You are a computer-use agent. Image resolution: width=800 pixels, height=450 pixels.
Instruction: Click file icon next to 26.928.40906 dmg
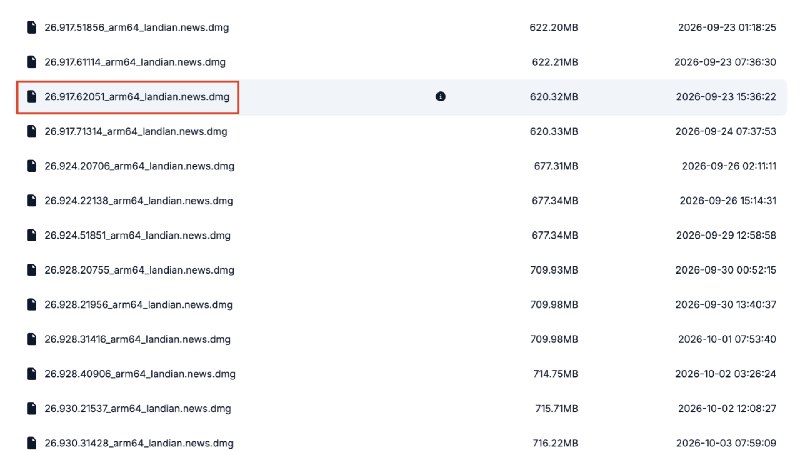(x=32, y=374)
